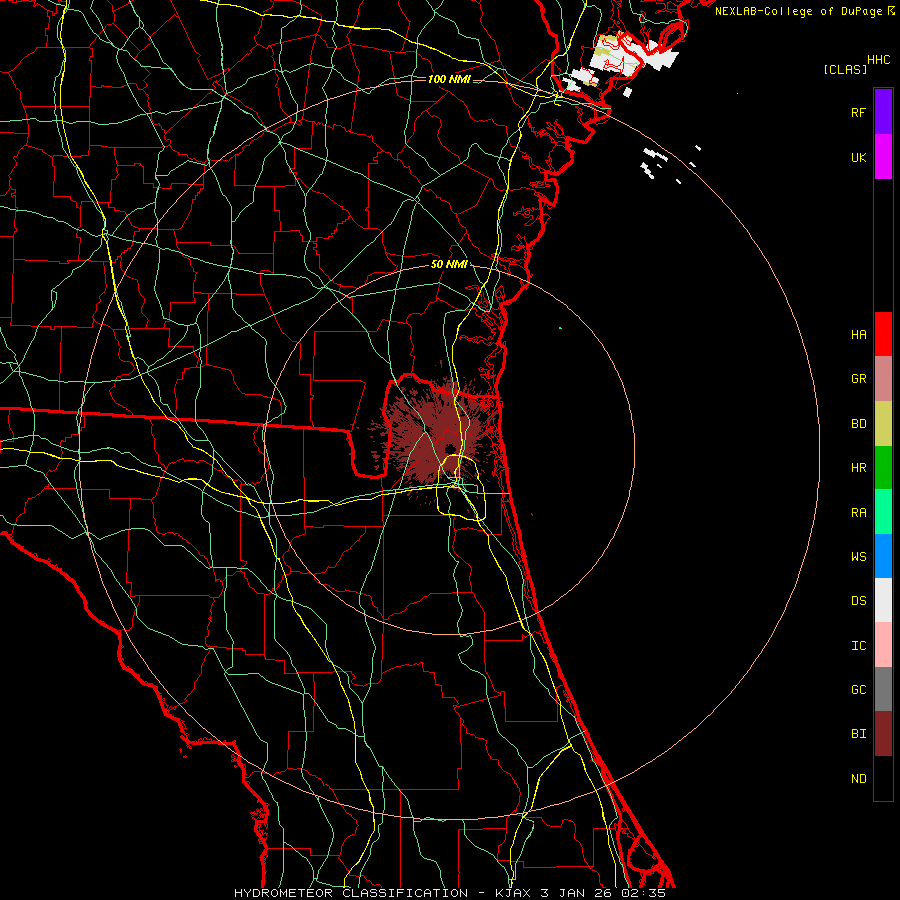
Task: Click the BI brown legend swatch
Action: pyautogui.click(x=883, y=734)
